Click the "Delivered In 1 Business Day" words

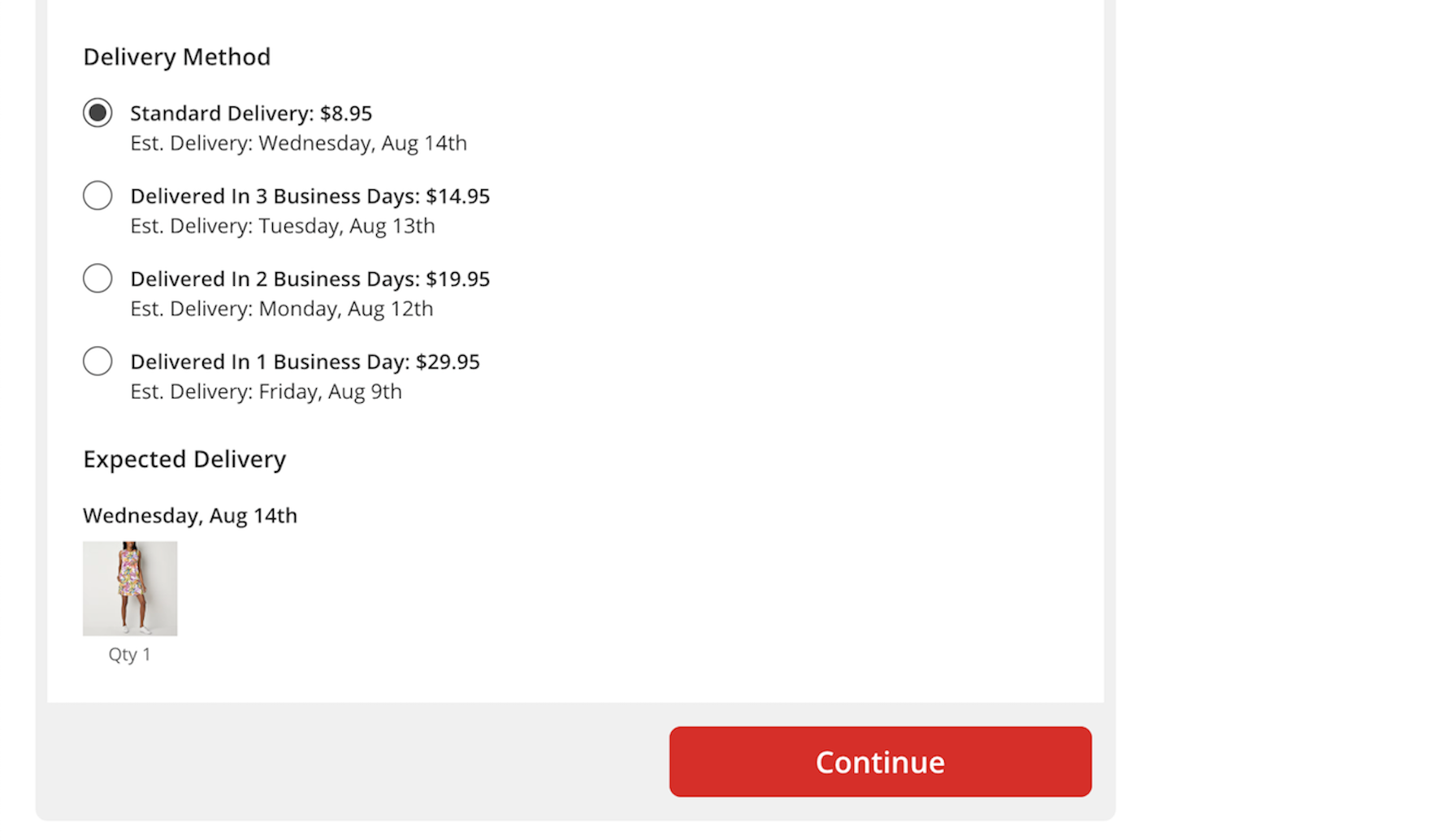269,362
